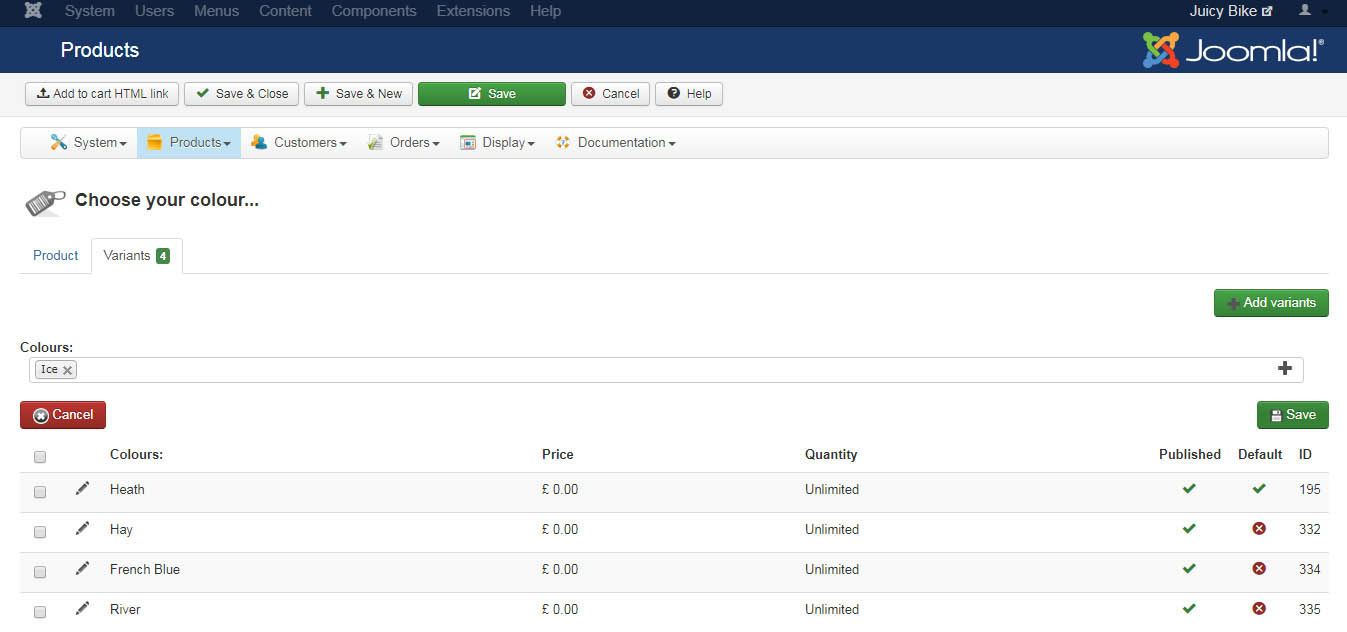Set French Blue as default variant
1347x632 pixels.
[1259, 568]
